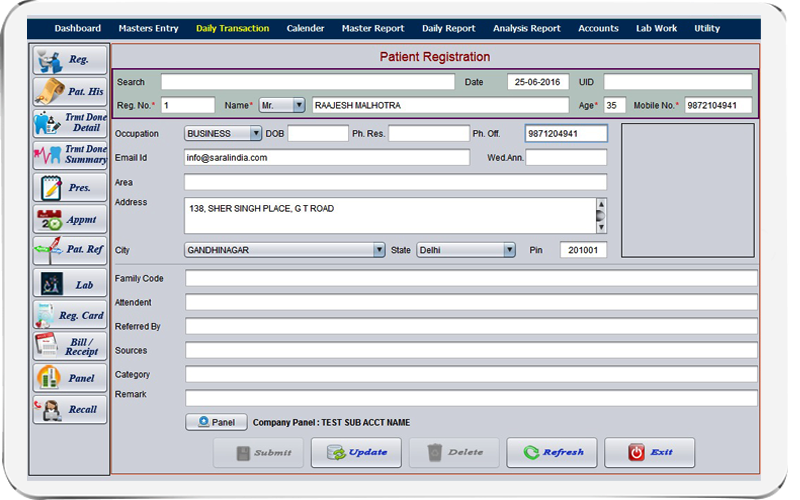Click the Refresh button
The height and width of the screenshot is (500, 800).
point(552,453)
